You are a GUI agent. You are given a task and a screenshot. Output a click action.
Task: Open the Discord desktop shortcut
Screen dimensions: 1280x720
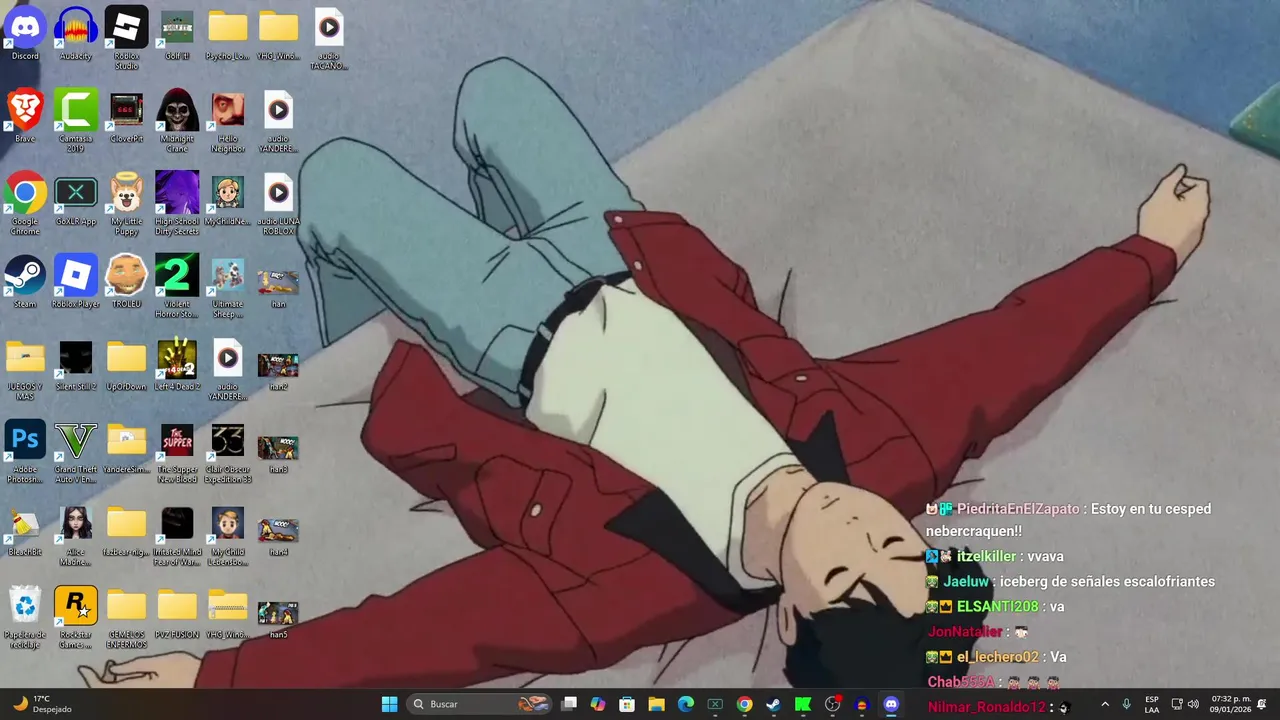tap(25, 33)
